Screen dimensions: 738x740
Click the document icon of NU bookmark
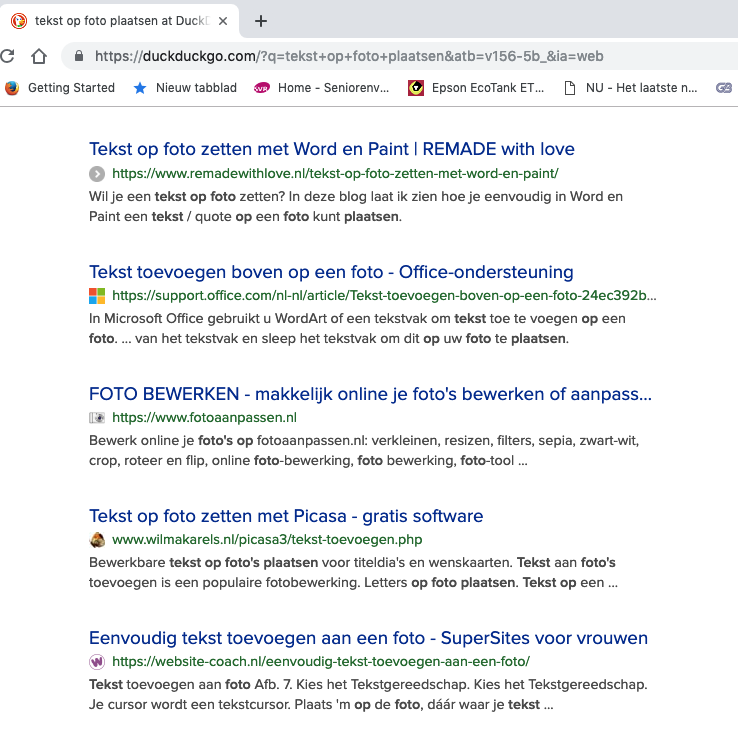(570, 88)
